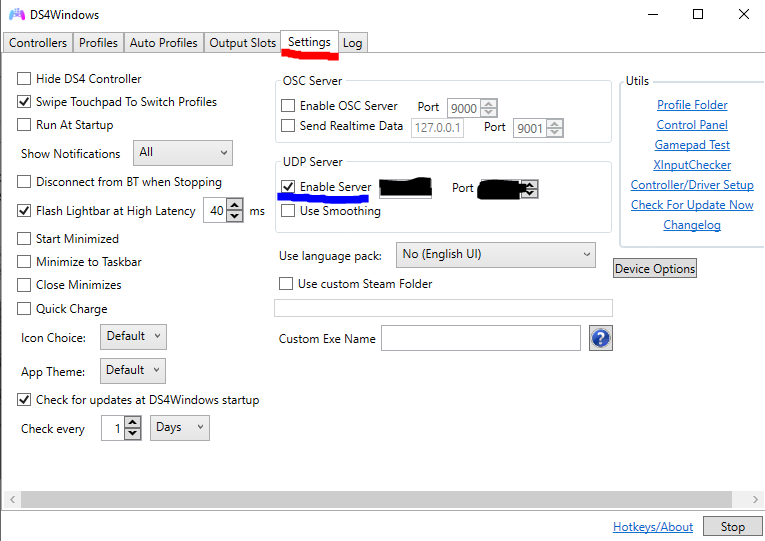Open Output Slots tab

tap(242, 43)
